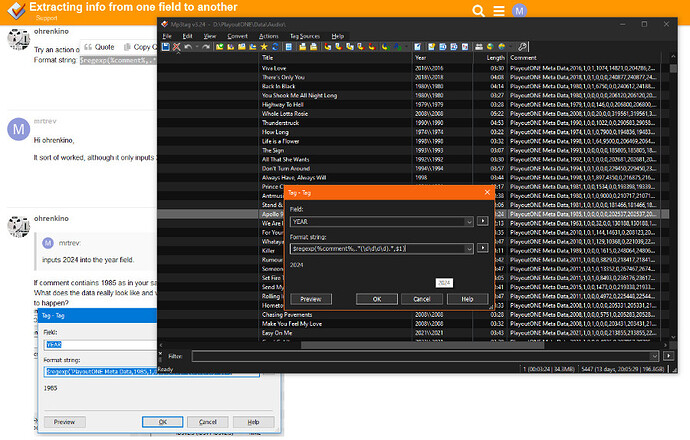The height and width of the screenshot is (440, 690).
Task: Open the forum search magnifier icon
Action: tap(478, 11)
